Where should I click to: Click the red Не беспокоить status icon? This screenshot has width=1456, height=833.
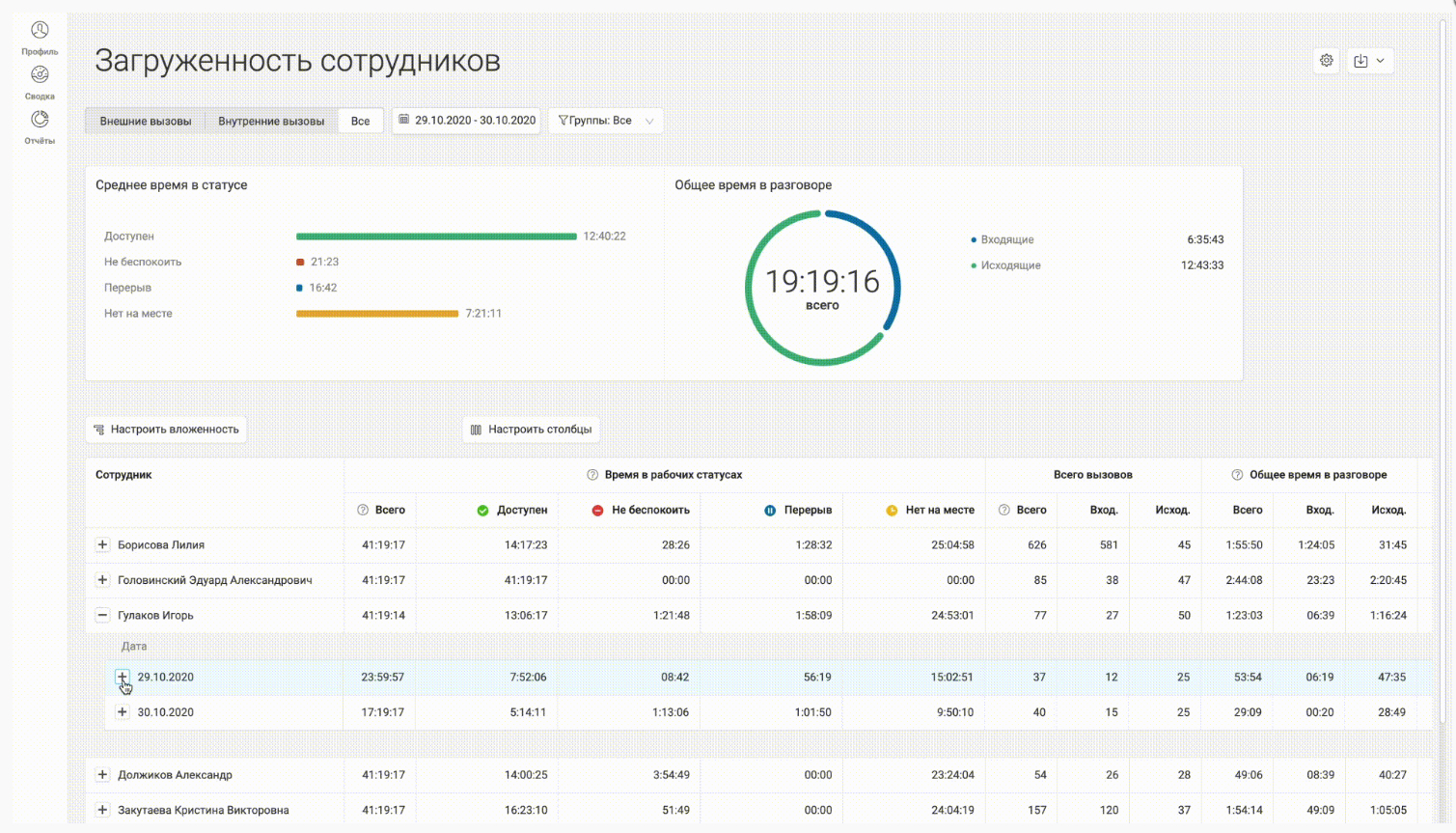pyautogui.click(x=597, y=511)
